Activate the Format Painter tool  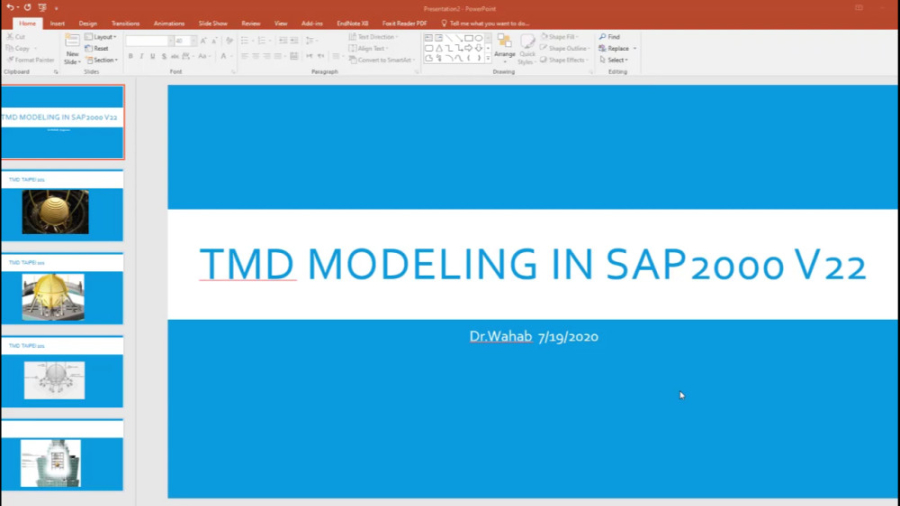[x=30, y=60]
